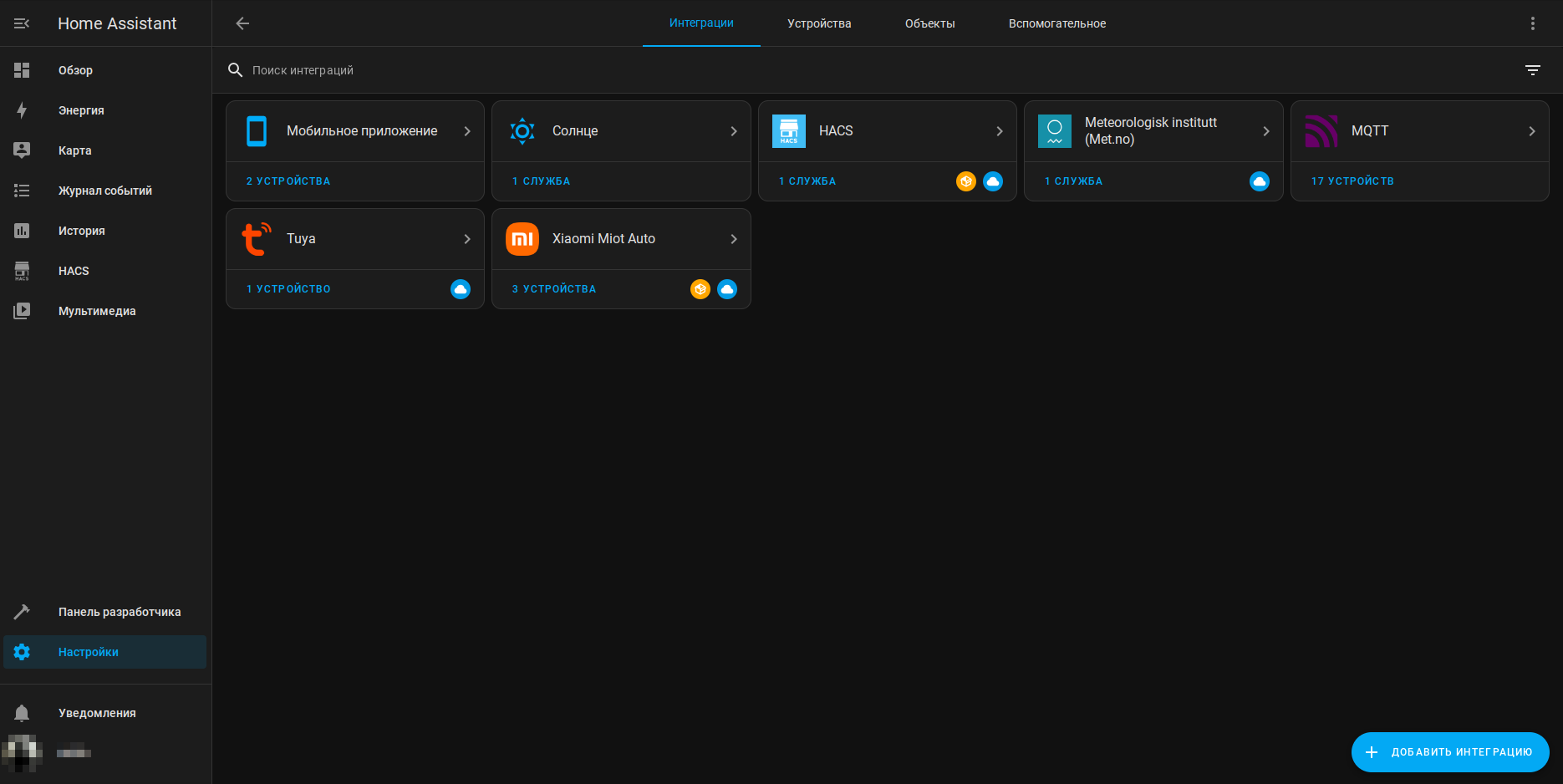Switch to the Устройства tab
Viewport: 1563px width, 784px height.
coord(819,23)
